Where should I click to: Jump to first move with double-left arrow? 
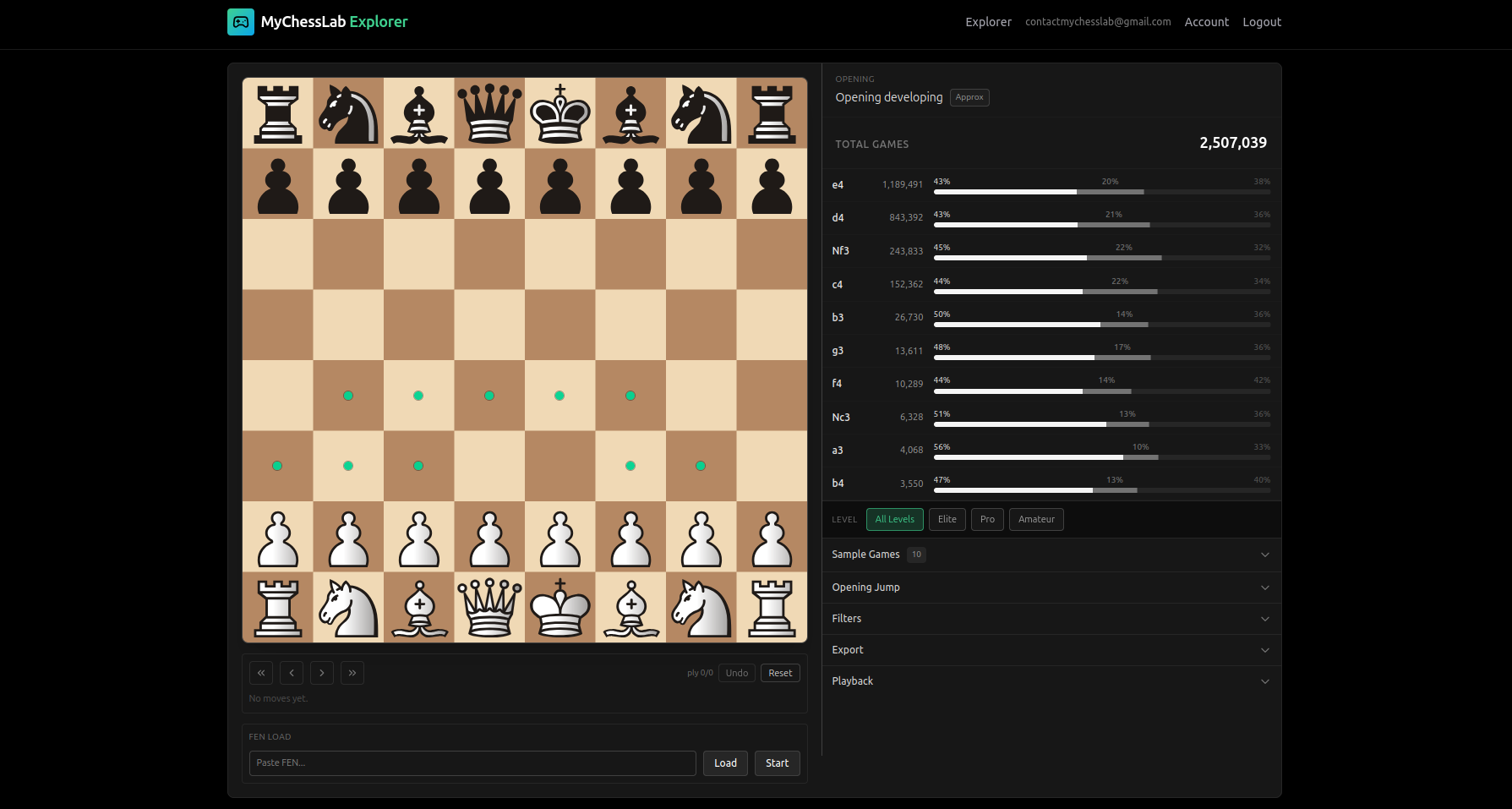point(261,673)
